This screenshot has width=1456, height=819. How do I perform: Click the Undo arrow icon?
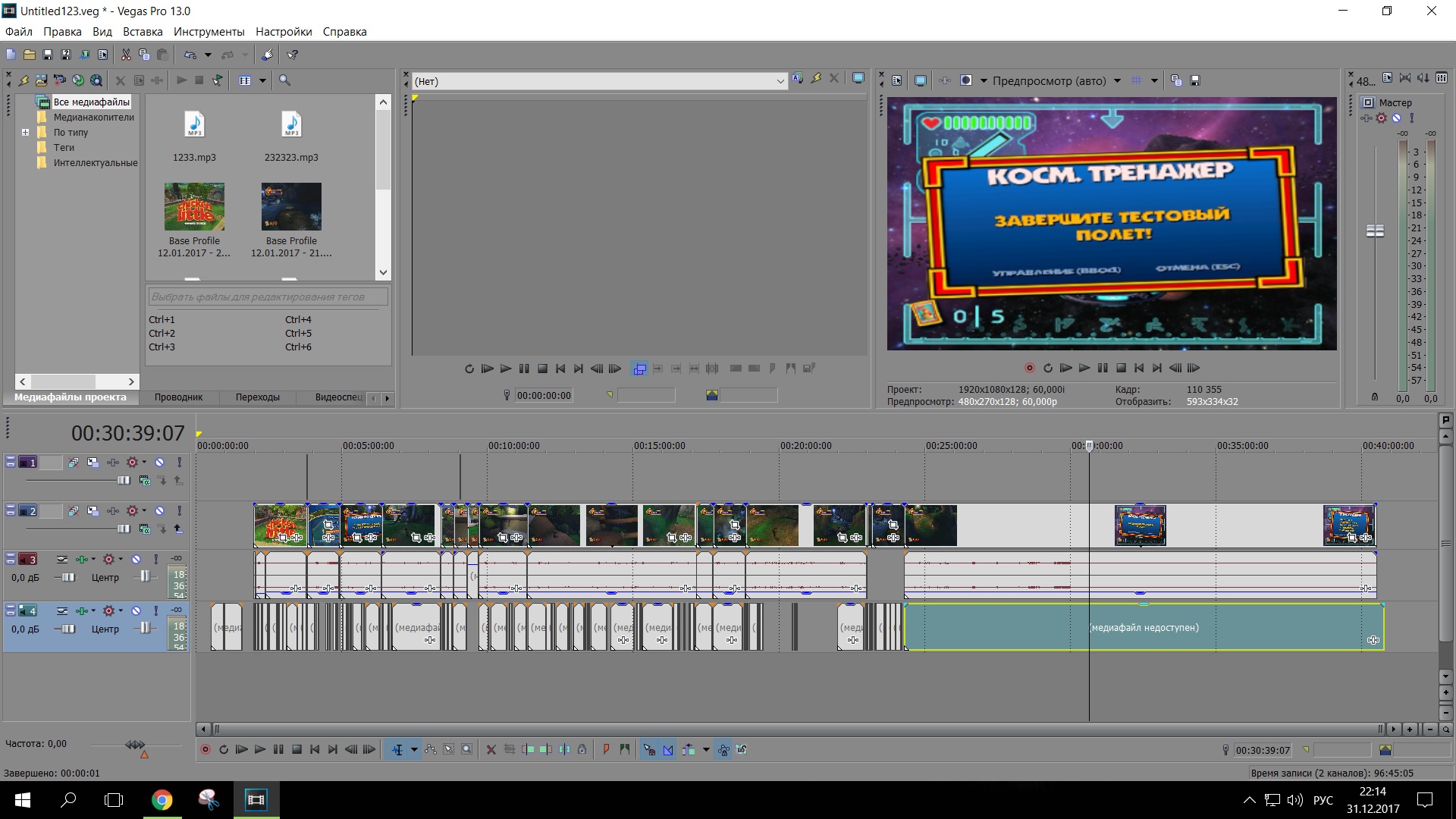click(190, 55)
